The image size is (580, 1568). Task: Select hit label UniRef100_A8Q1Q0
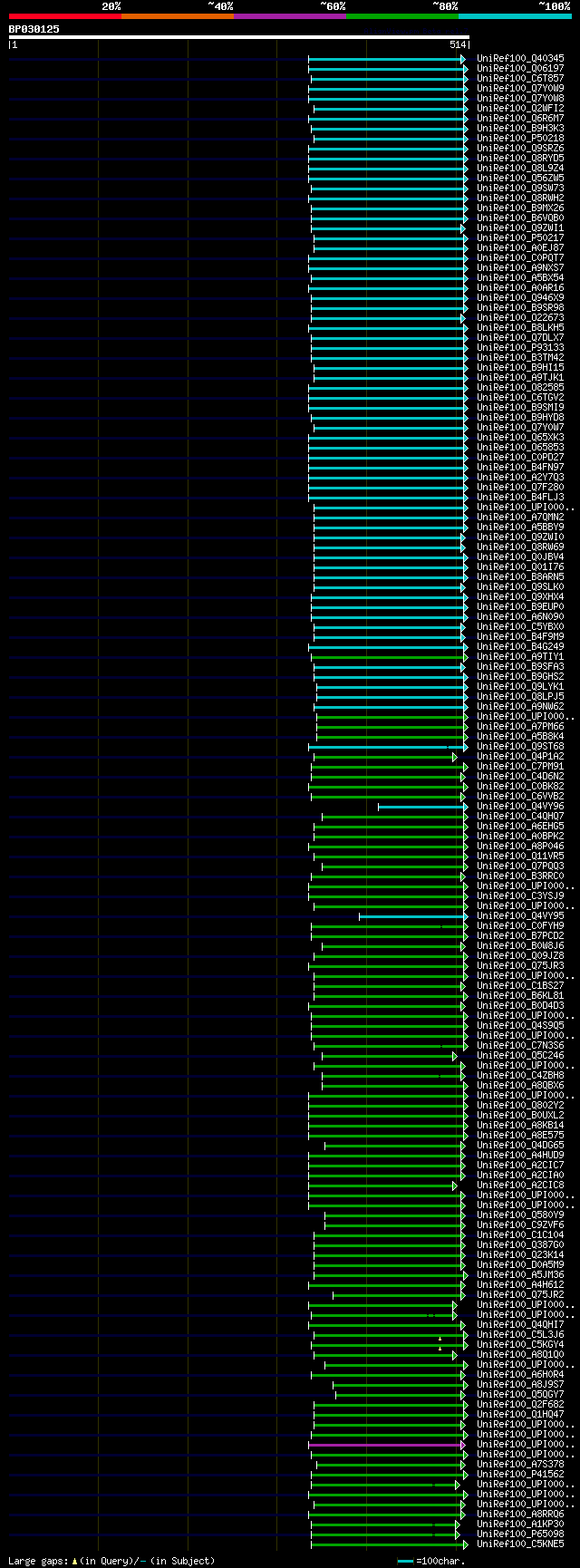point(520,1355)
